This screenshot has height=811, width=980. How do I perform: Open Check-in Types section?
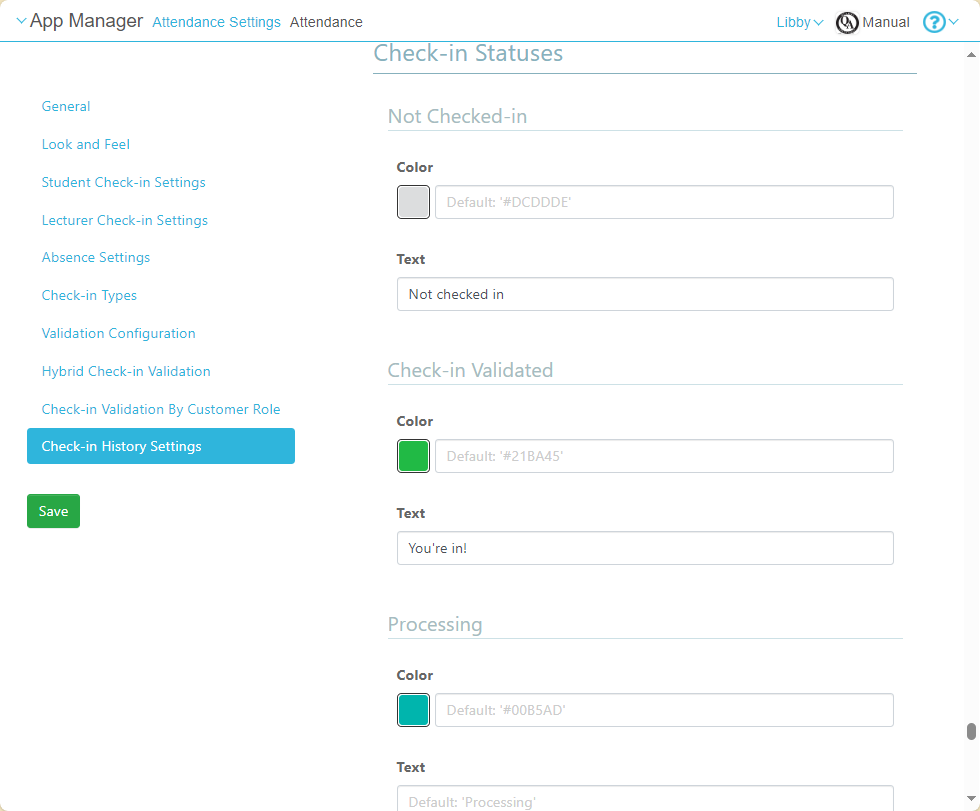click(x=89, y=296)
